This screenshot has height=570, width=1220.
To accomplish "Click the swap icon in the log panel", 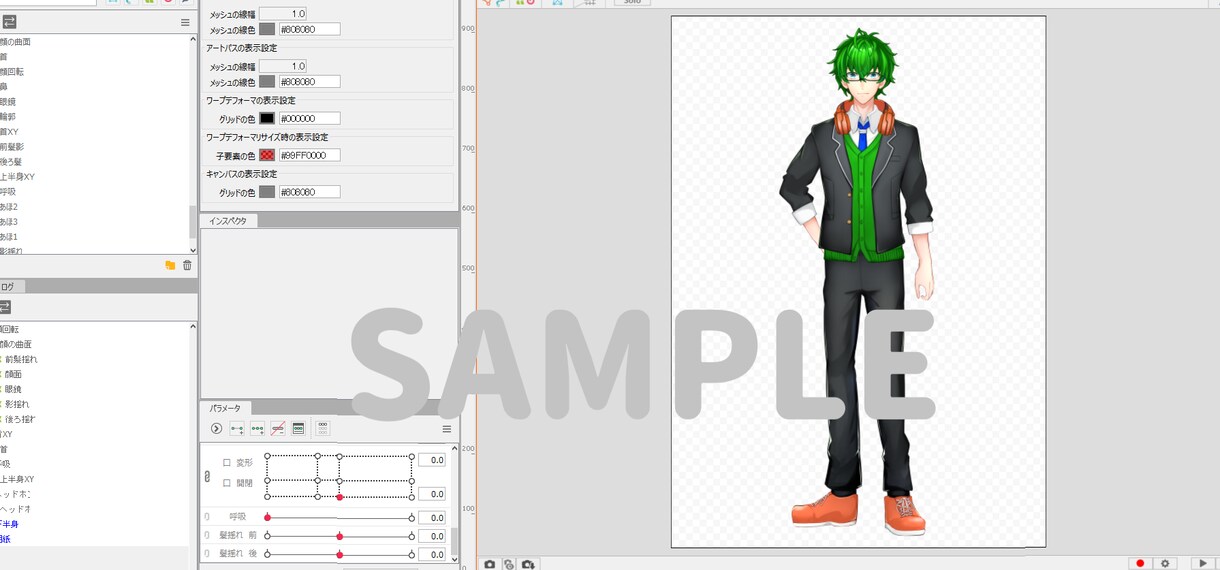I will pyautogui.click(x=7, y=307).
